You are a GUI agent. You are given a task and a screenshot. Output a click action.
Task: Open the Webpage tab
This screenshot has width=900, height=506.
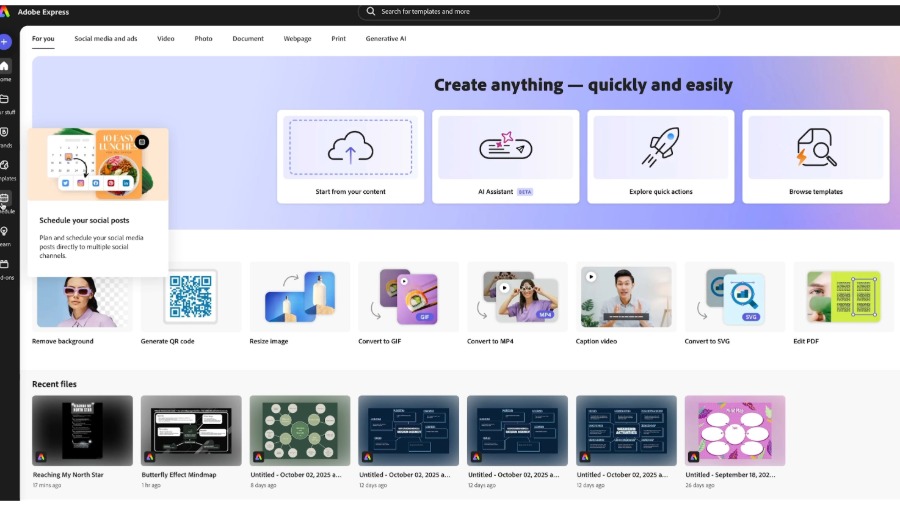(x=297, y=38)
